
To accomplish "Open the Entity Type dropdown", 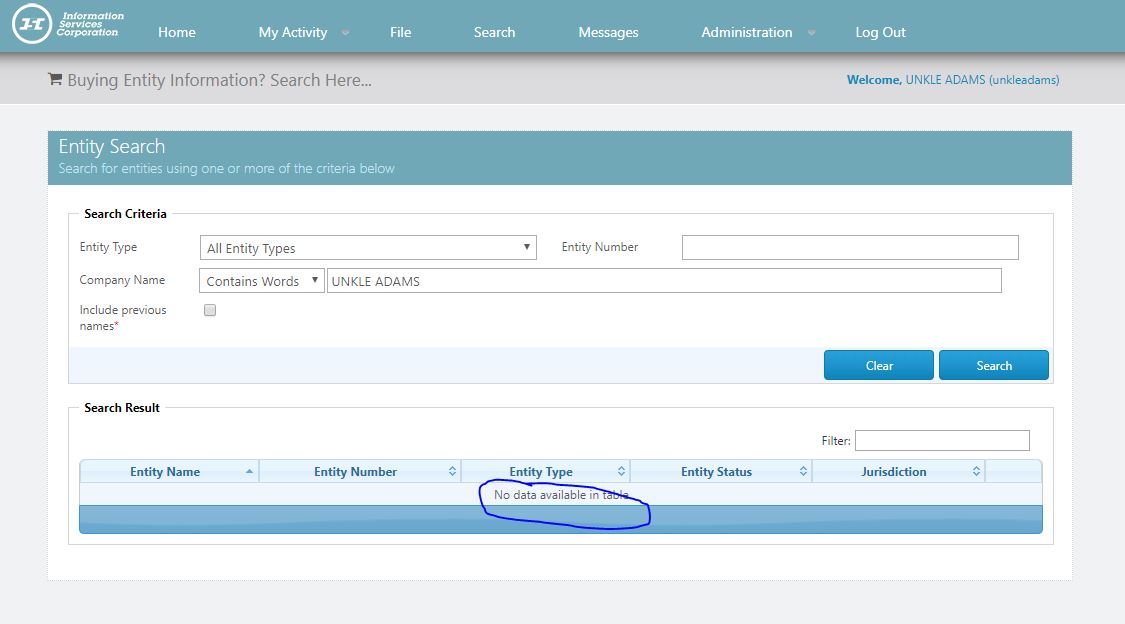I will point(368,247).
